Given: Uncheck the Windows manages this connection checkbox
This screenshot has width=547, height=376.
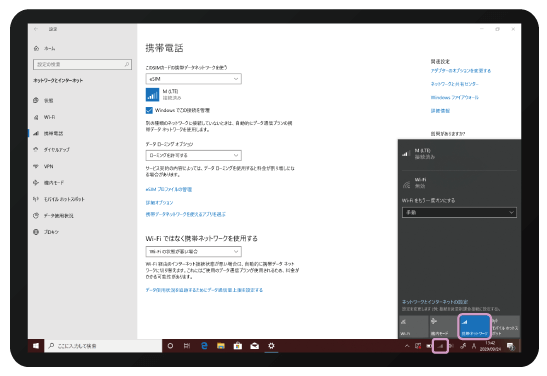Looking at the screenshot, I should pyautogui.click(x=149, y=110).
